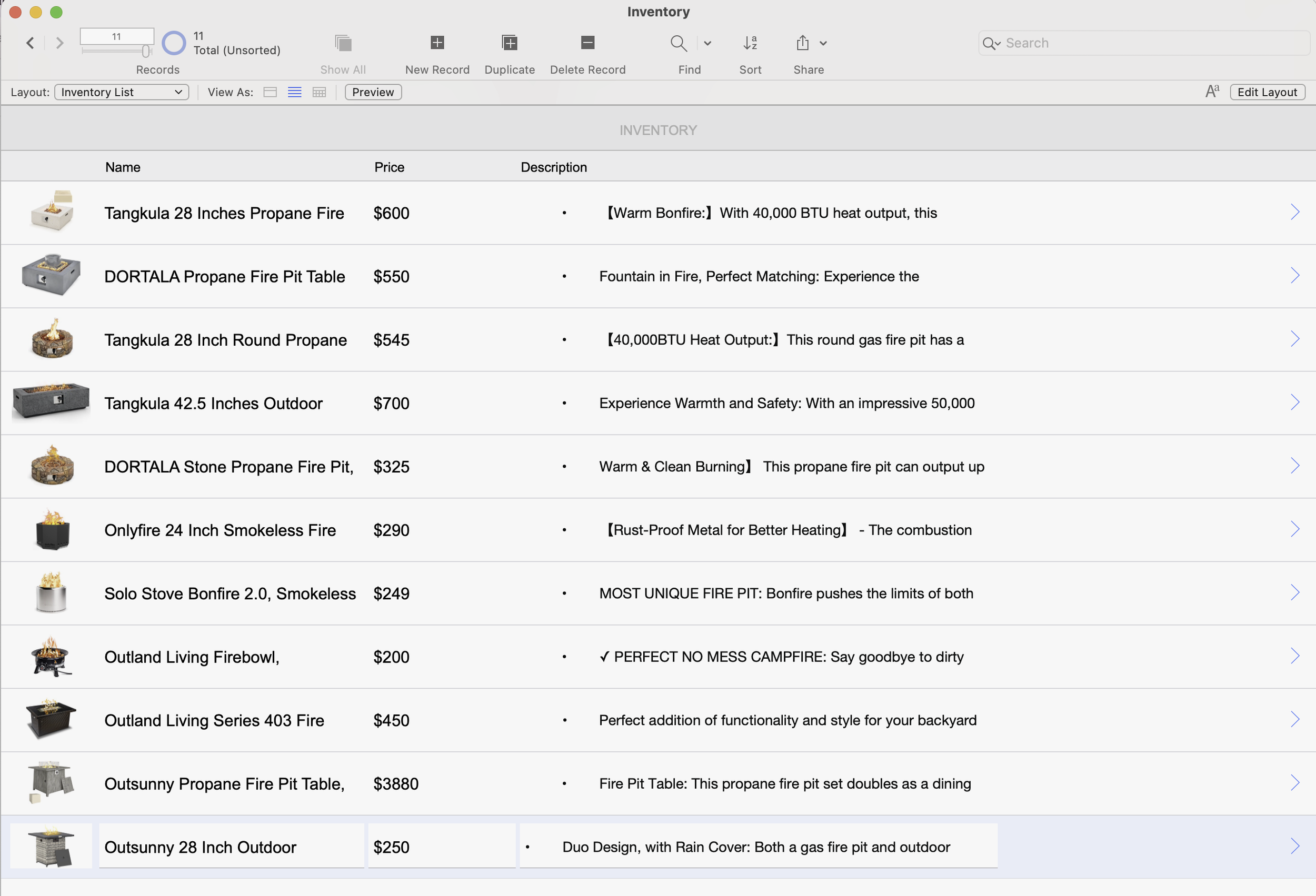1316x896 pixels.
Task: Click Outsunny 28 Inch Outdoor thumbnail
Action: (x=51, y=846)
